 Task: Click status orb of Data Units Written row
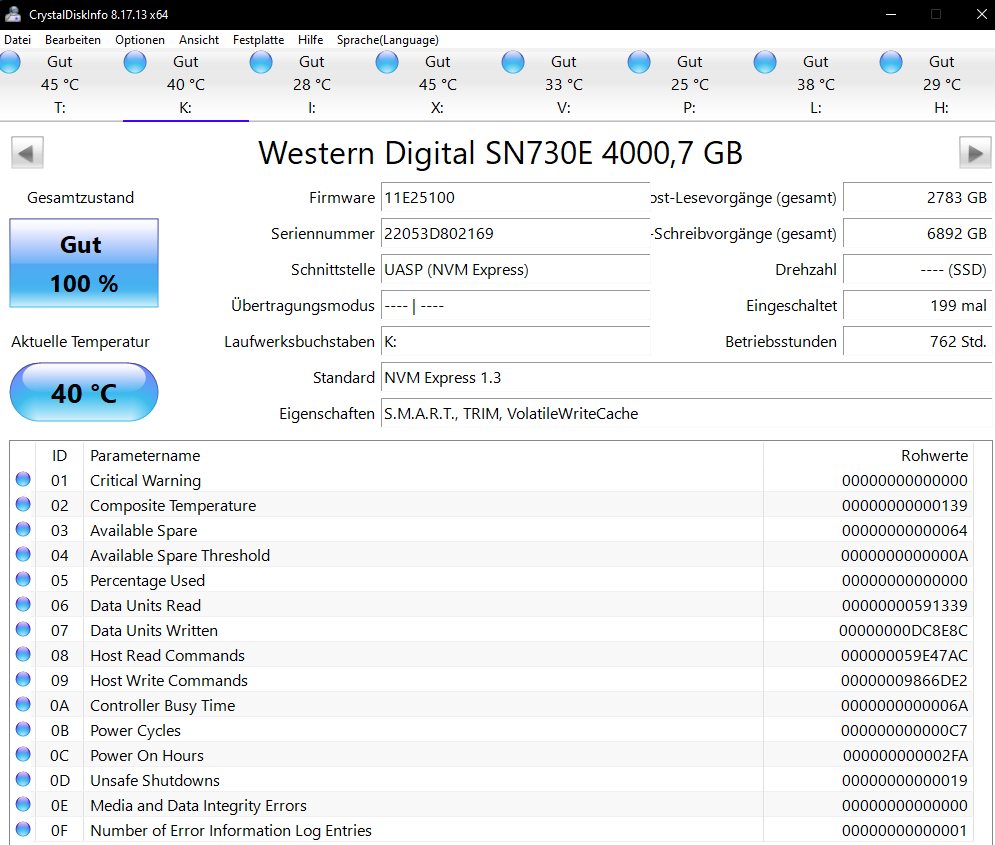tap(23, 629)
